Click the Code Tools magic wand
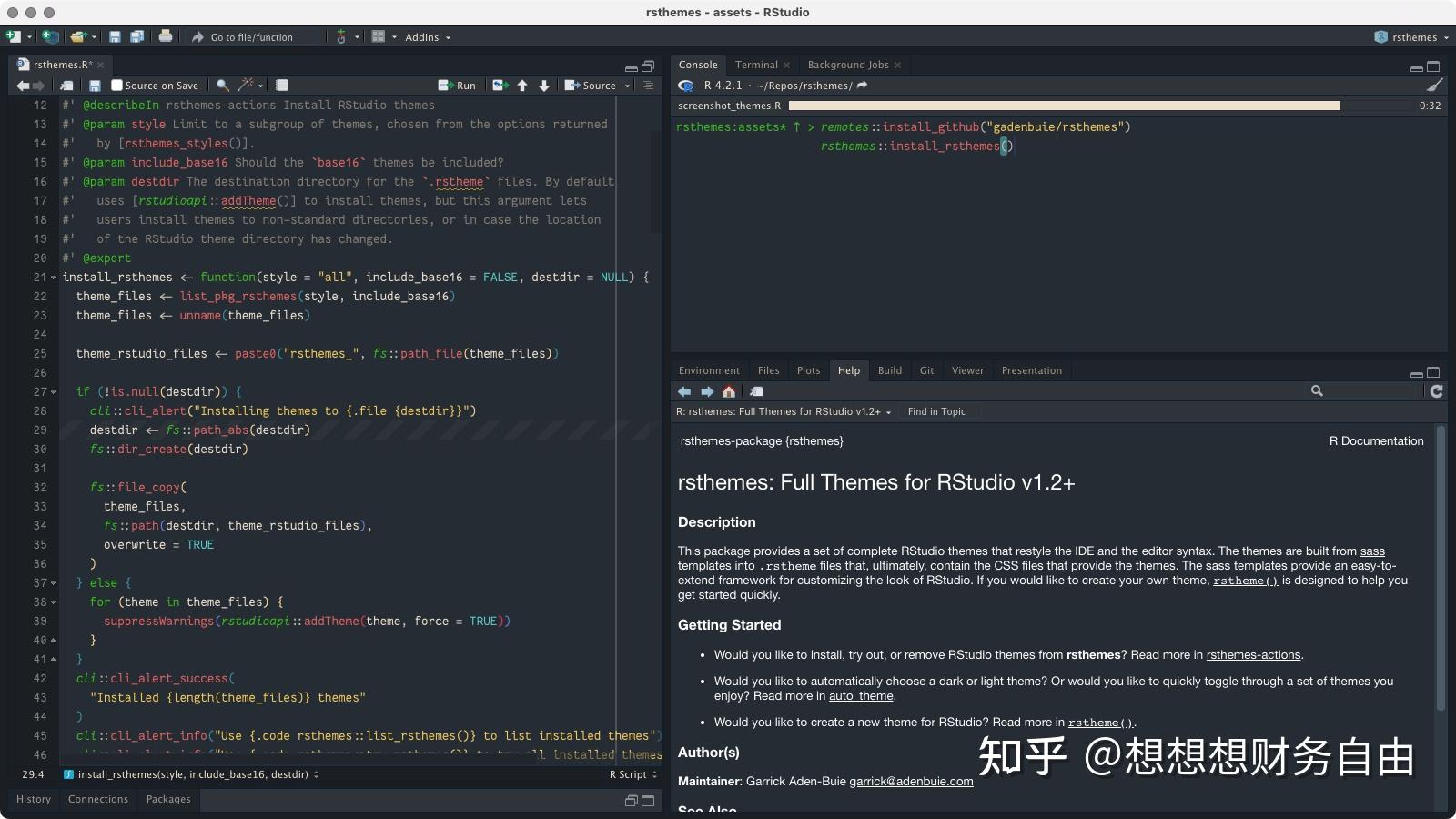This screenshot has width=1456, height=819. [246, 86]
